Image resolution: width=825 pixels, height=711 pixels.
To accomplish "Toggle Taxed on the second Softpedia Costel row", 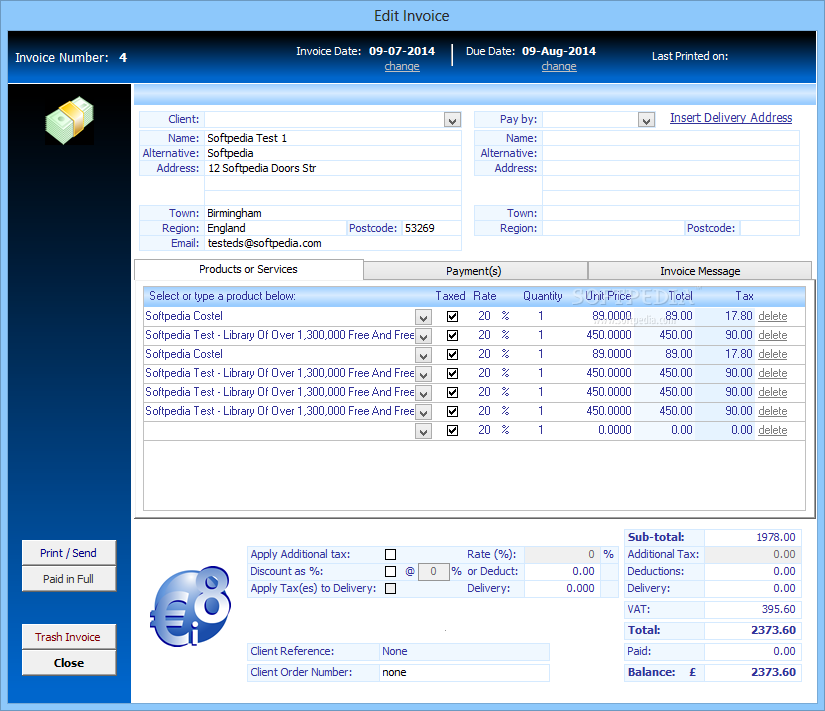I will pos(452,354).
